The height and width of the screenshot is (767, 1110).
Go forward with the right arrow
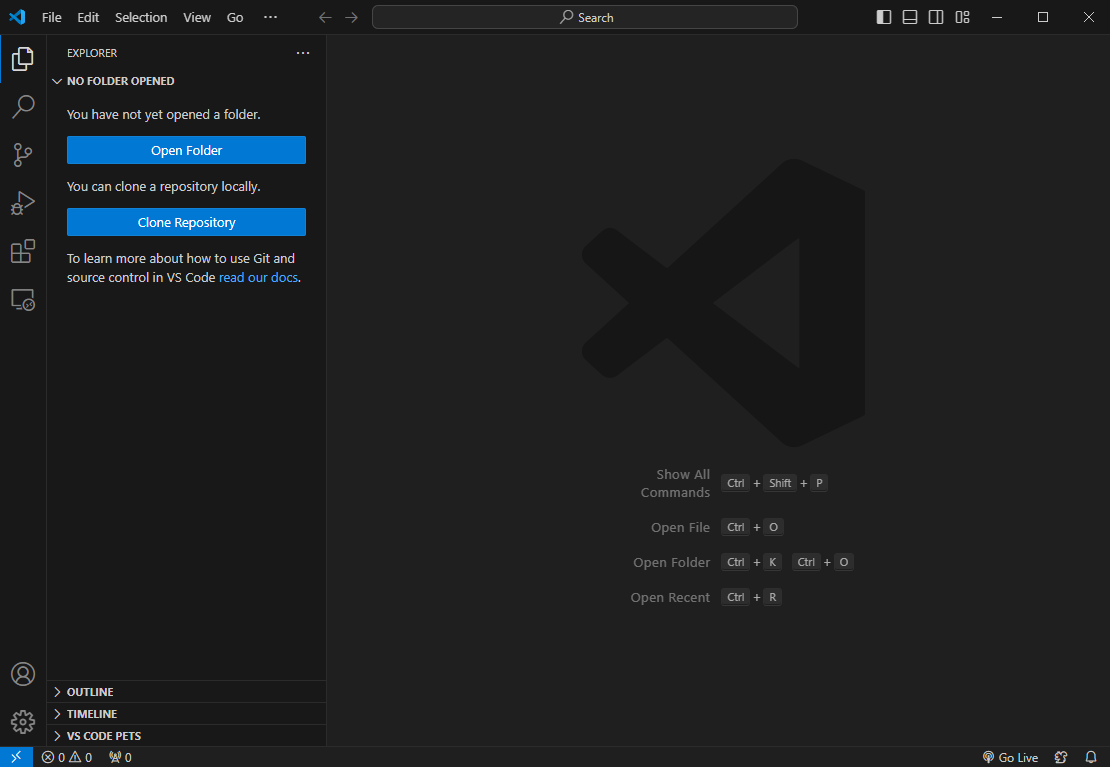tap(351, 17)
